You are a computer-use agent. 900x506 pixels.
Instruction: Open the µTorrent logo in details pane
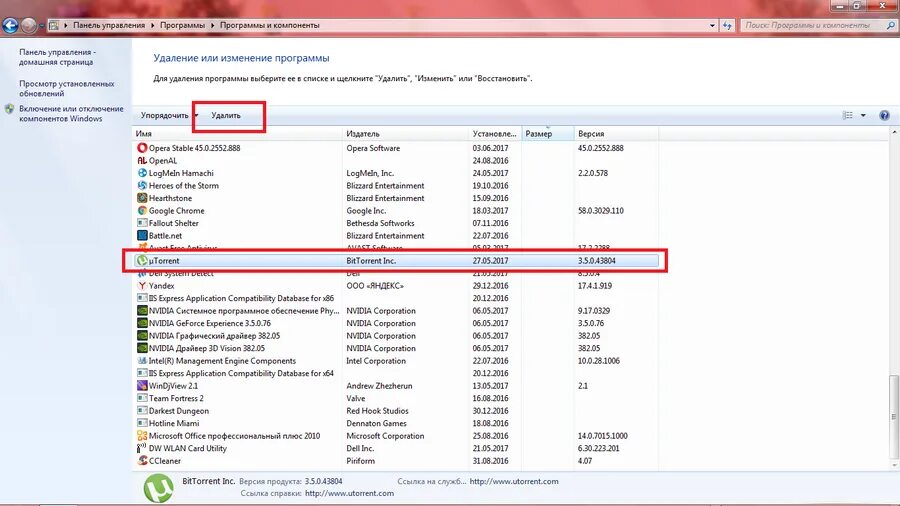pyautogui.click(x=158, y=488)
